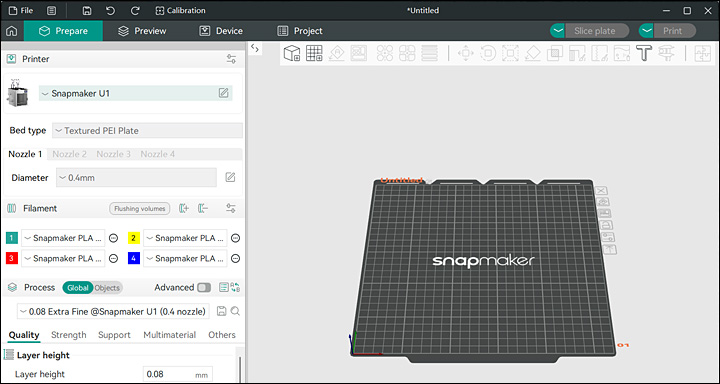Click the Auto orient toolbar icon
The width and height of the screenshot is (720, 384).
337,53
